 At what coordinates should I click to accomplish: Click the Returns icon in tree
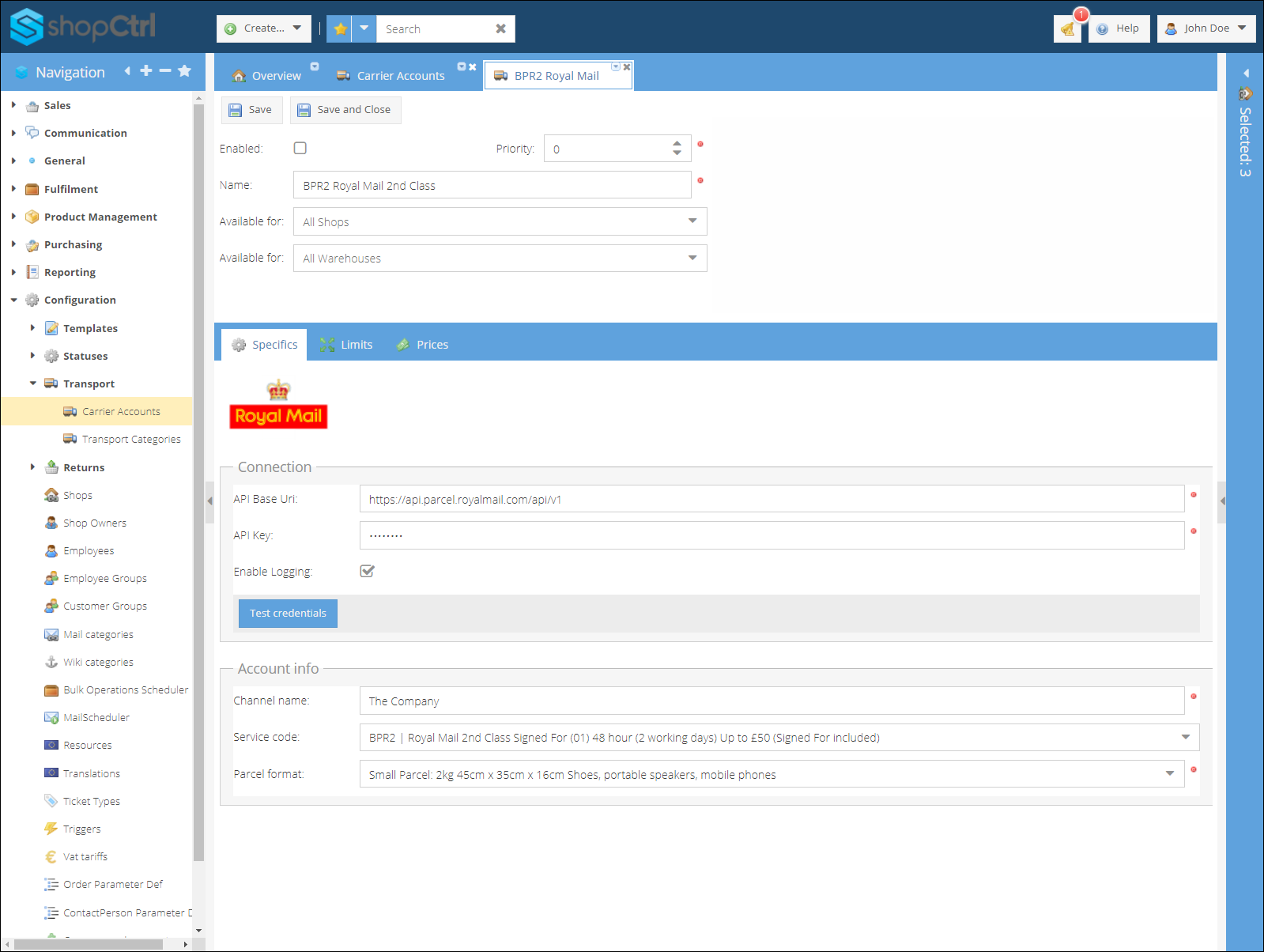[x=51, y=467]
